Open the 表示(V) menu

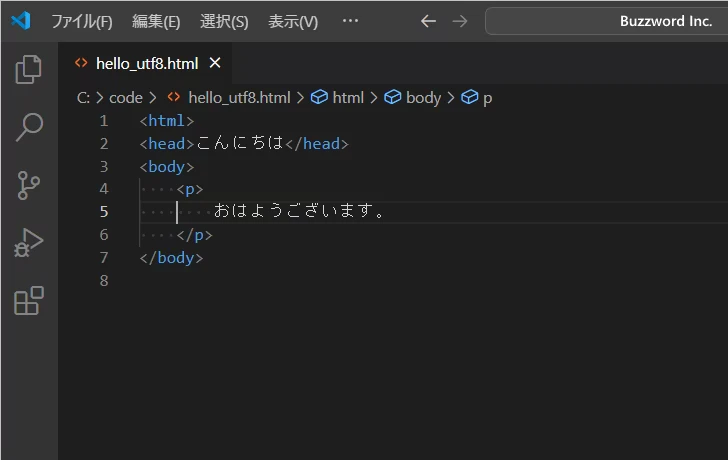click(x=293, y=21)
